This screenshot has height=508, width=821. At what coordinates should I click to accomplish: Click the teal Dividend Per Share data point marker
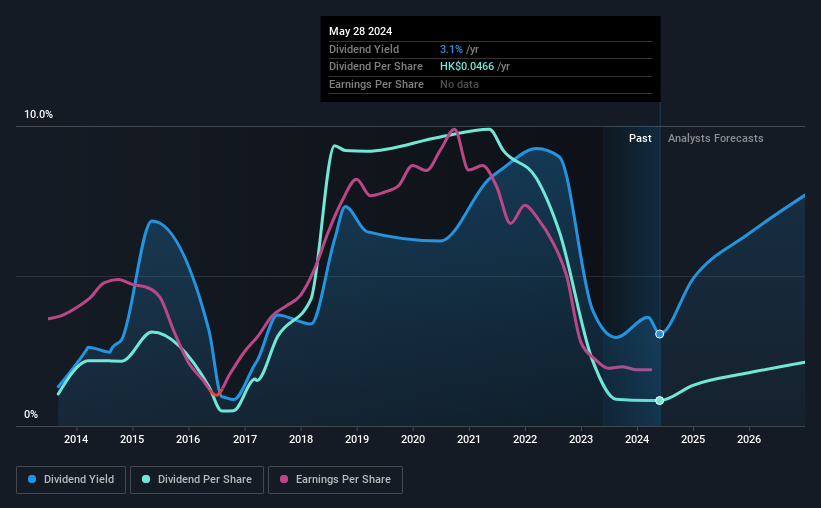[660, 401]
